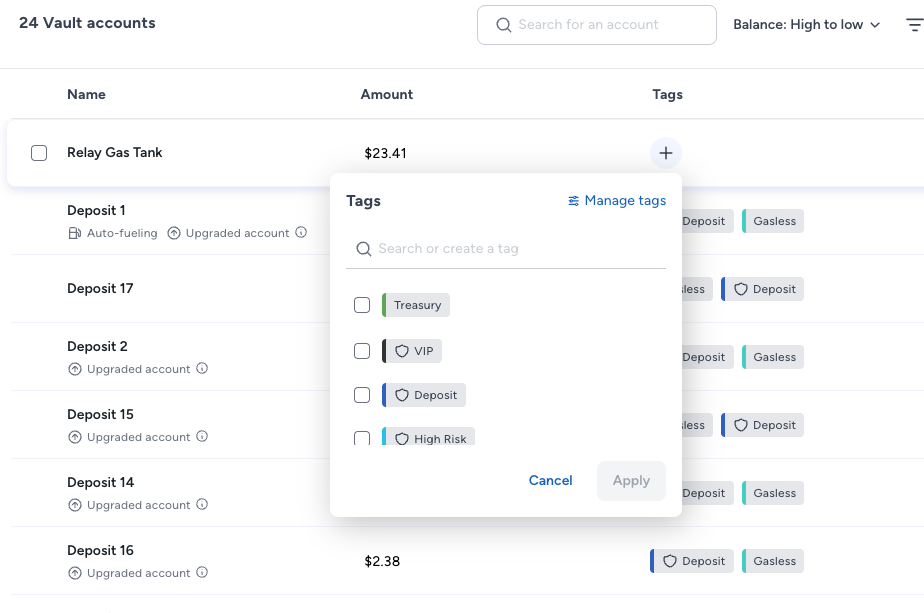924x613 pixels.
Task: Click the shield icon on the popup's Deposit tag
Action: pos(402,396)
